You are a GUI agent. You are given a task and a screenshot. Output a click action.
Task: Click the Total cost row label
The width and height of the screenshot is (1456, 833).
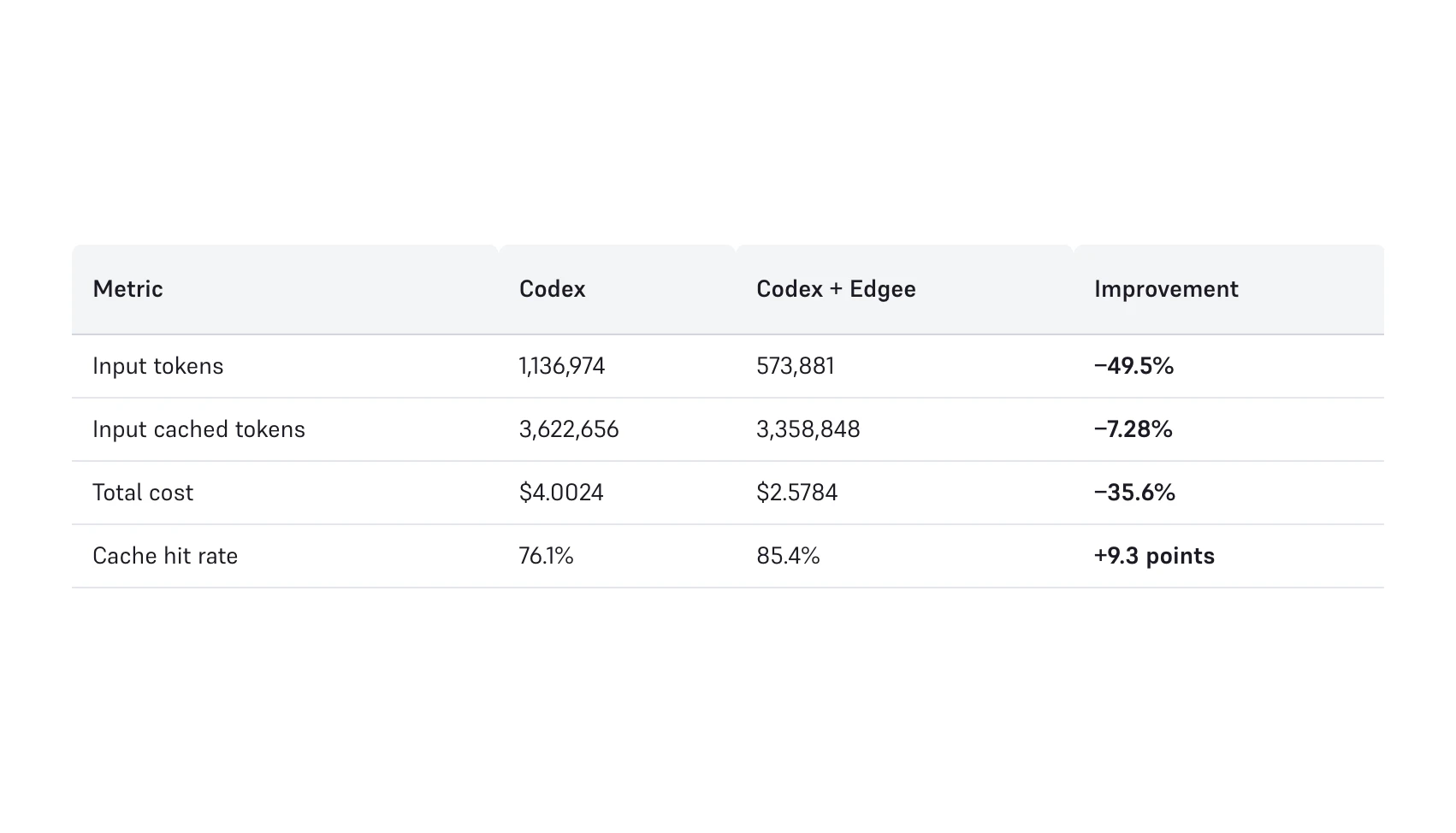[143, 493]
